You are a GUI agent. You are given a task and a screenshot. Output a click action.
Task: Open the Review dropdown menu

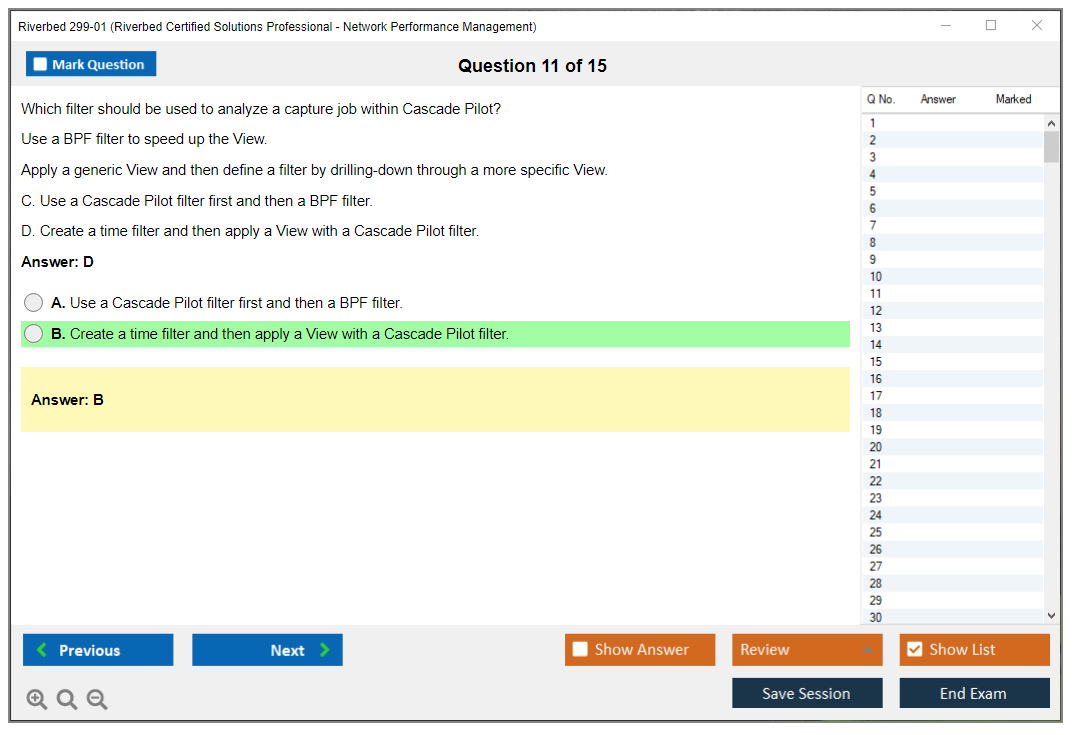coord(807,650)
